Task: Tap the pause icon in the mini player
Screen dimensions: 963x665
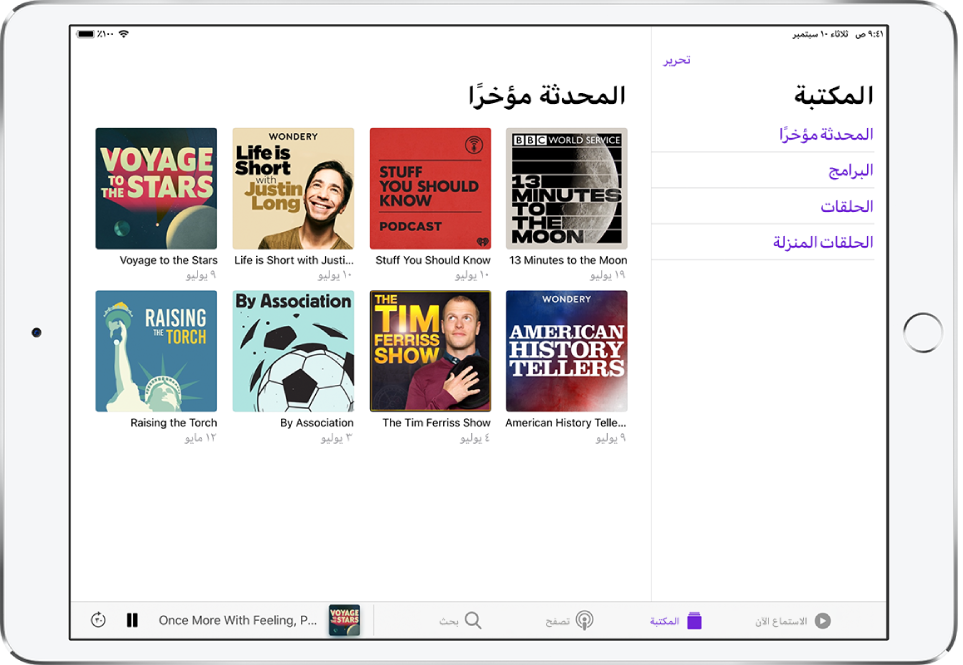Action: (132, 620)
